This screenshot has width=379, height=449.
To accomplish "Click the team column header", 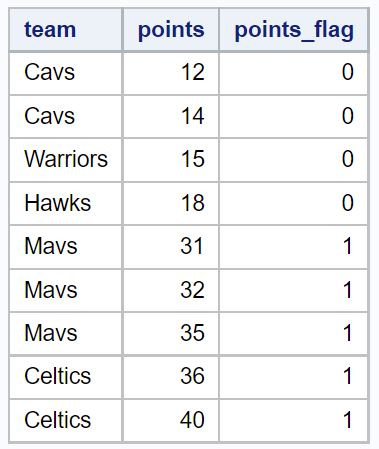I will [x=66, y=30].
